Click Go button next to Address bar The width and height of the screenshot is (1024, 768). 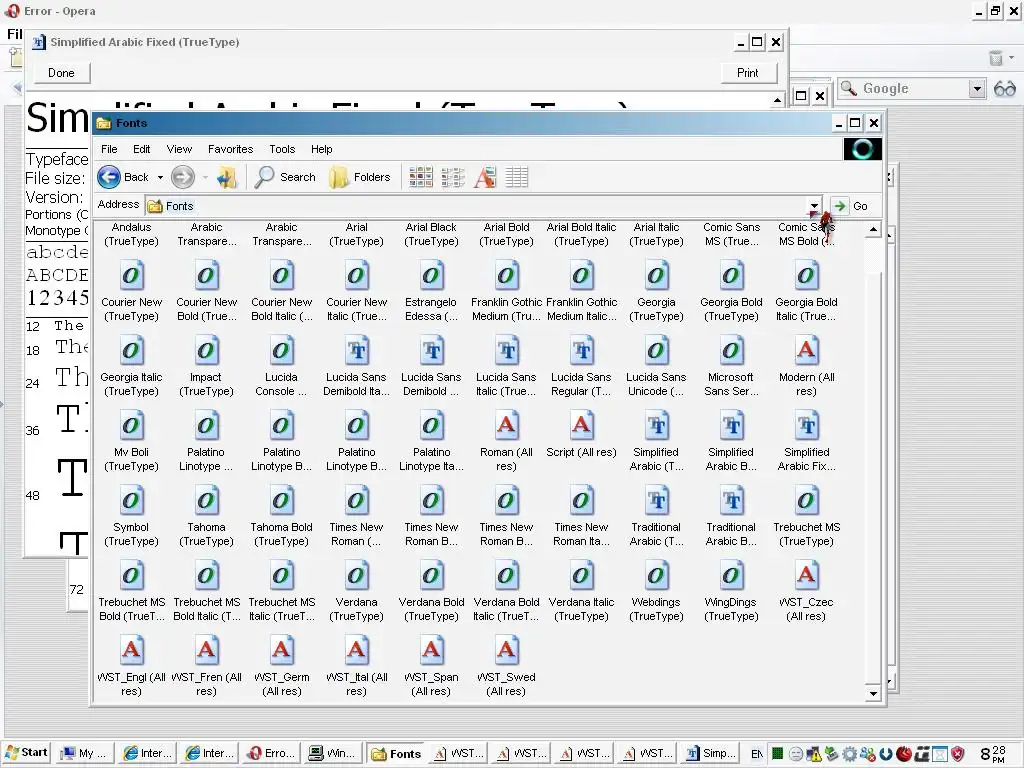pos(850,206)
